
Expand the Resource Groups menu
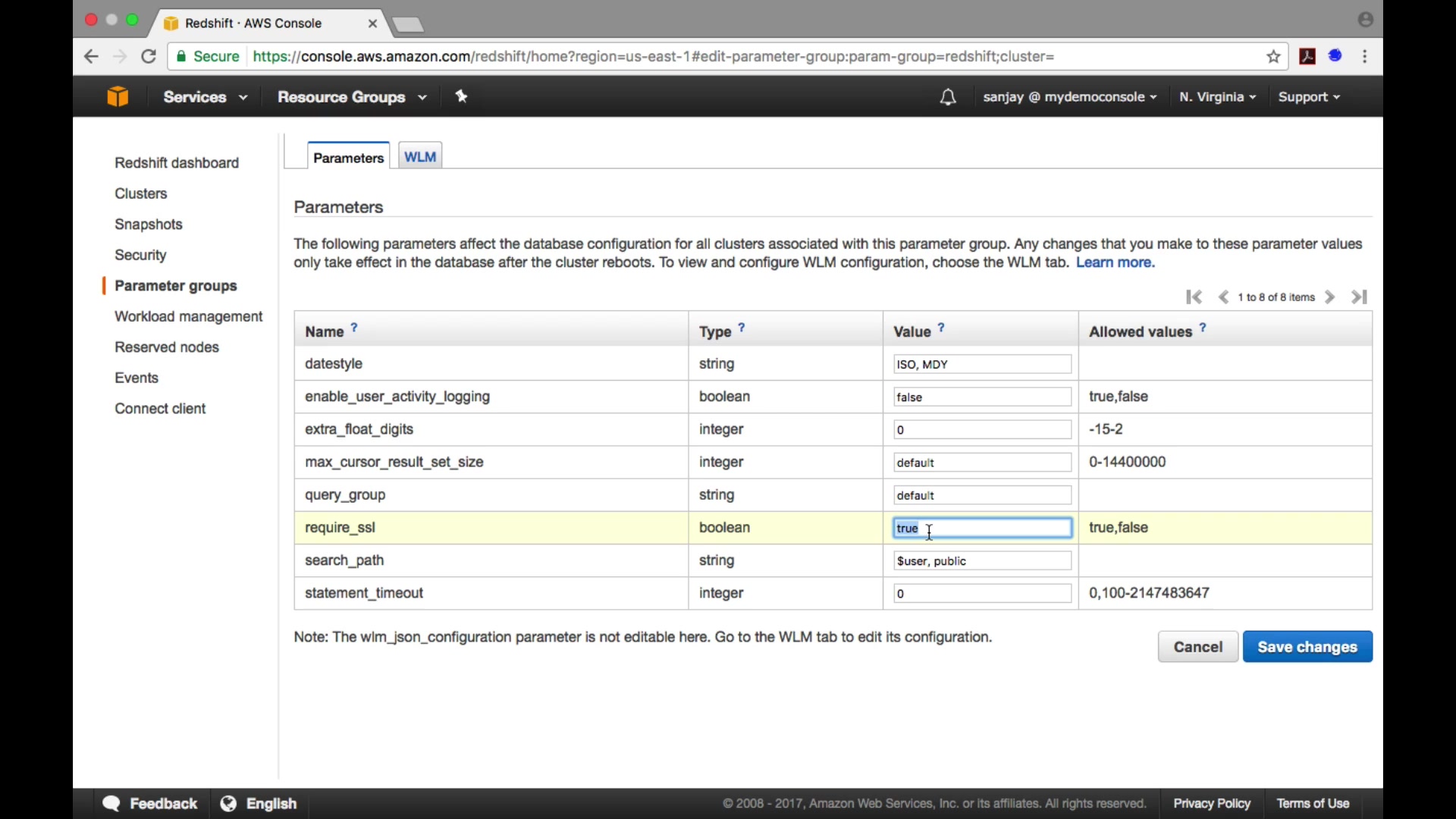[352, 97]
